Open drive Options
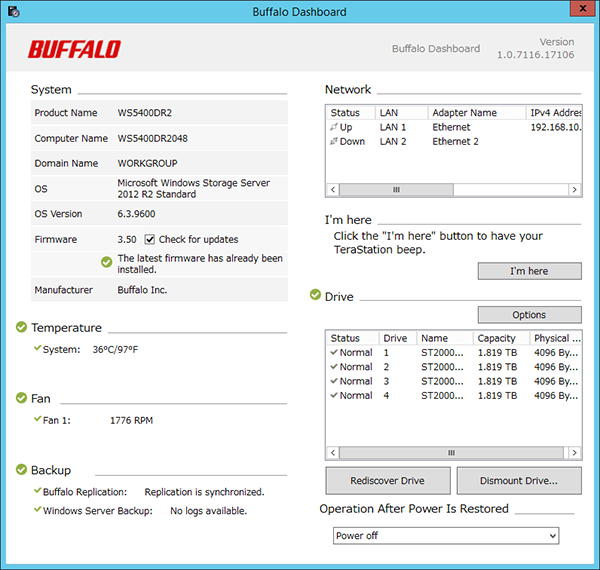 [x=529, y=315]
